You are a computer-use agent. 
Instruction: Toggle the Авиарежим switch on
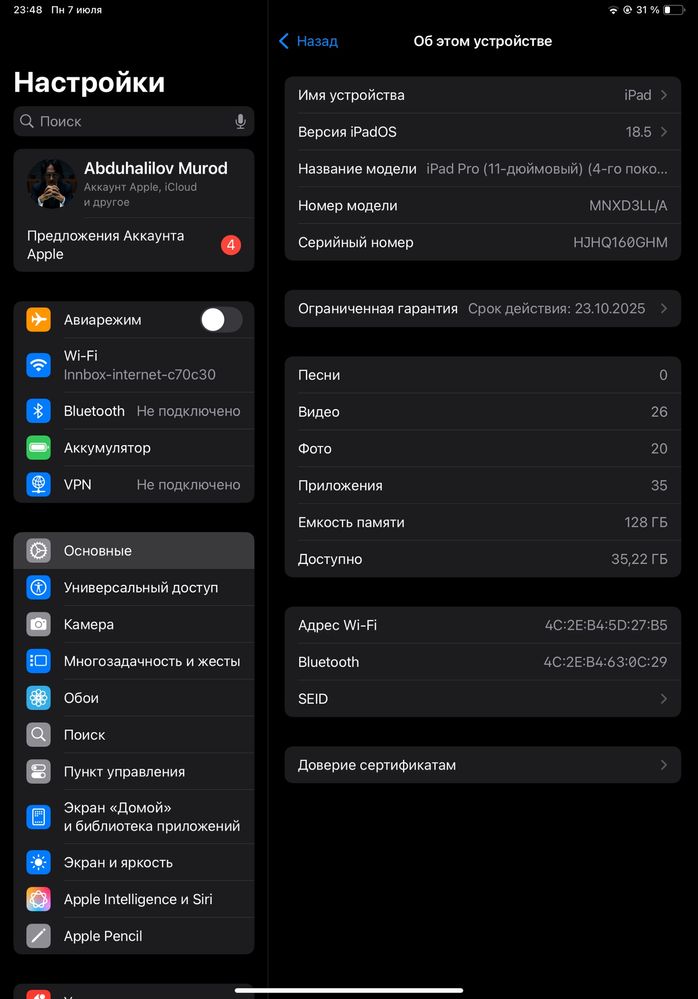(221, 319)
